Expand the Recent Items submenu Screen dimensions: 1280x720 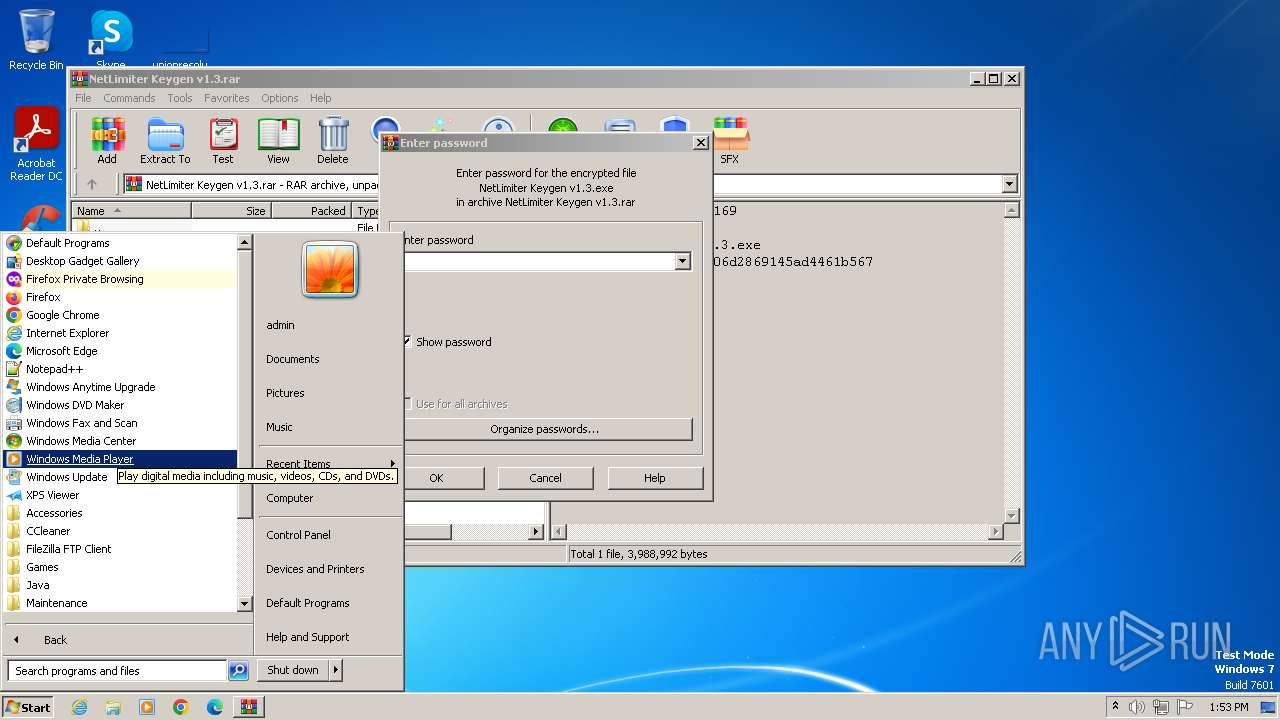pos(329,464)
